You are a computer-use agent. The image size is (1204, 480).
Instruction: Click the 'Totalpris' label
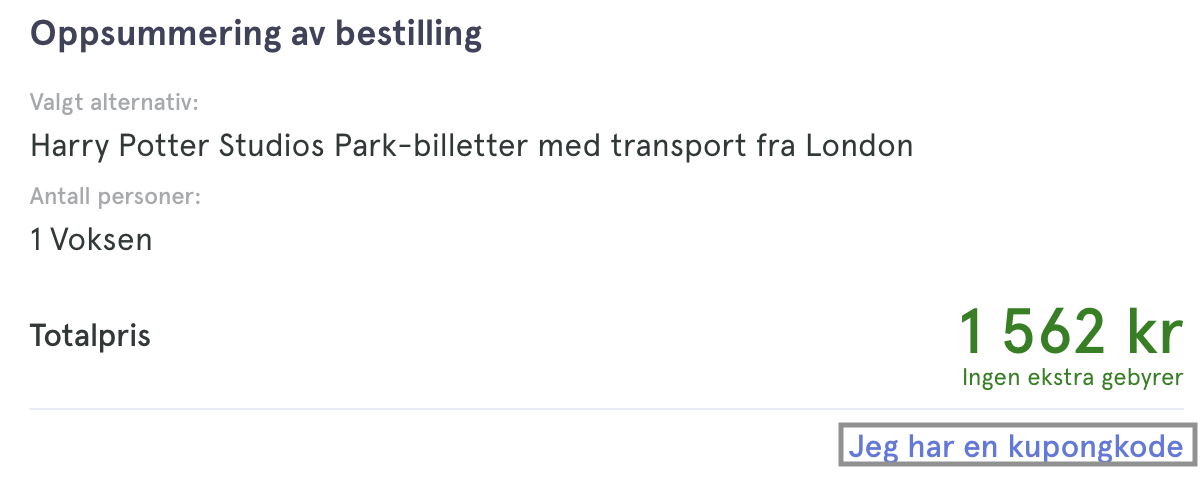[x=90, y=335]
